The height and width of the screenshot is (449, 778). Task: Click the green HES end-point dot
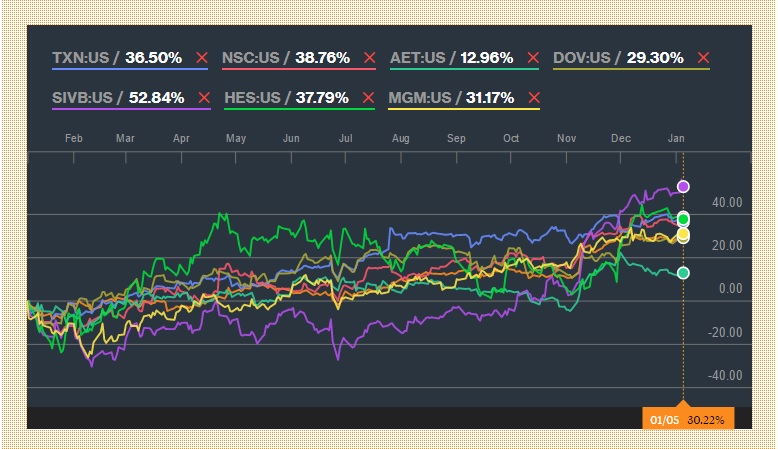point(683,219)
